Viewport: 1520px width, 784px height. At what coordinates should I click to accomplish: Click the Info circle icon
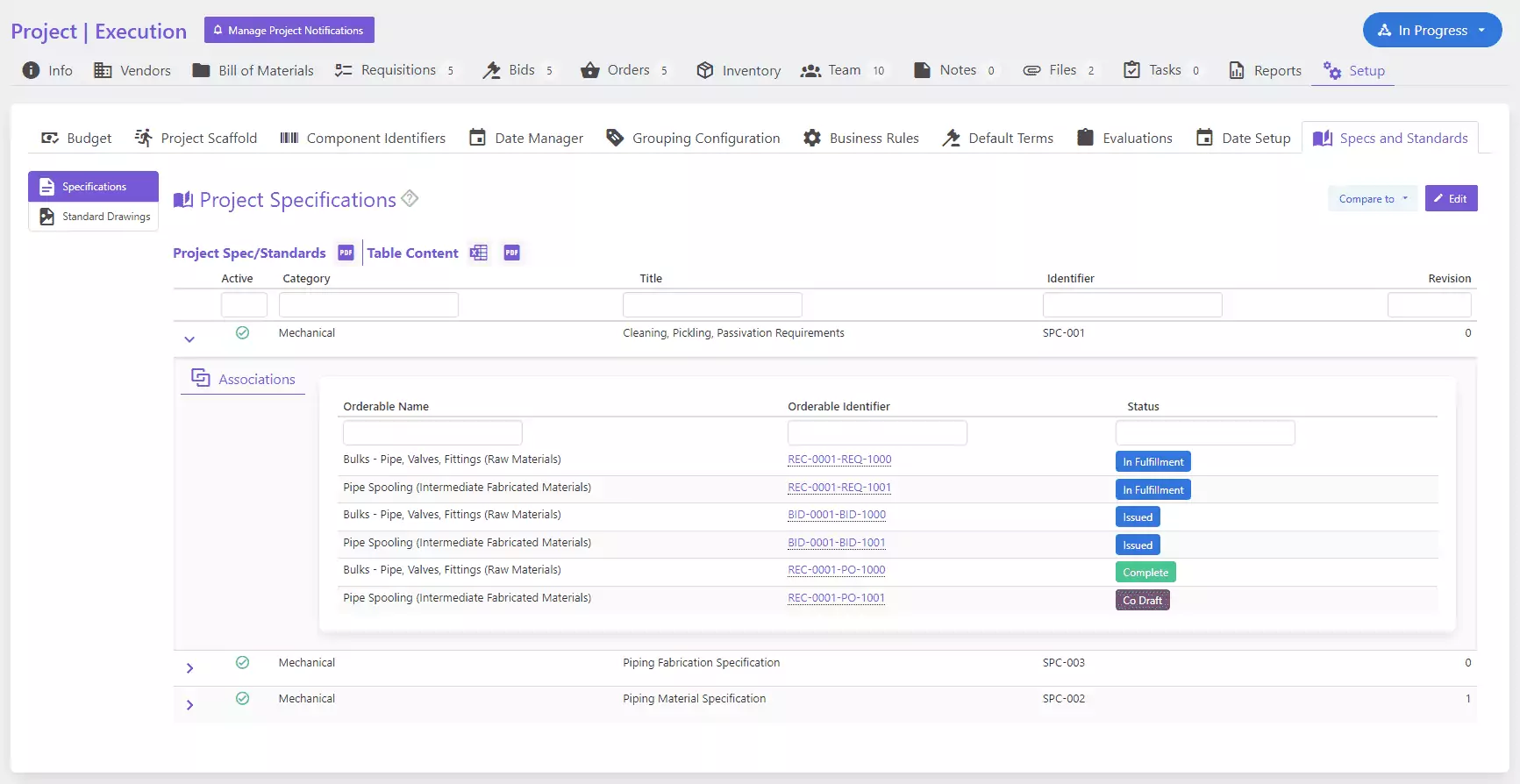coord(31,70)
